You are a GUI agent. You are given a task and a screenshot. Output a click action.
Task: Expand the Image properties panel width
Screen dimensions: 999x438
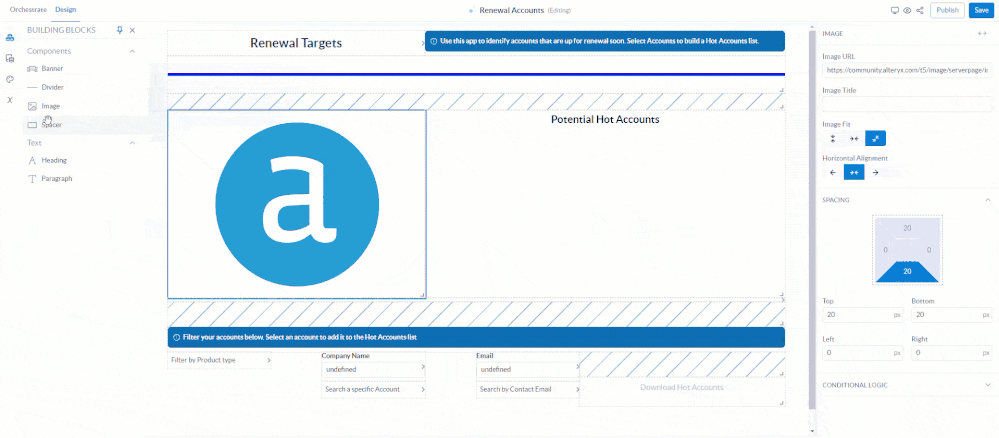coord(982,34)
